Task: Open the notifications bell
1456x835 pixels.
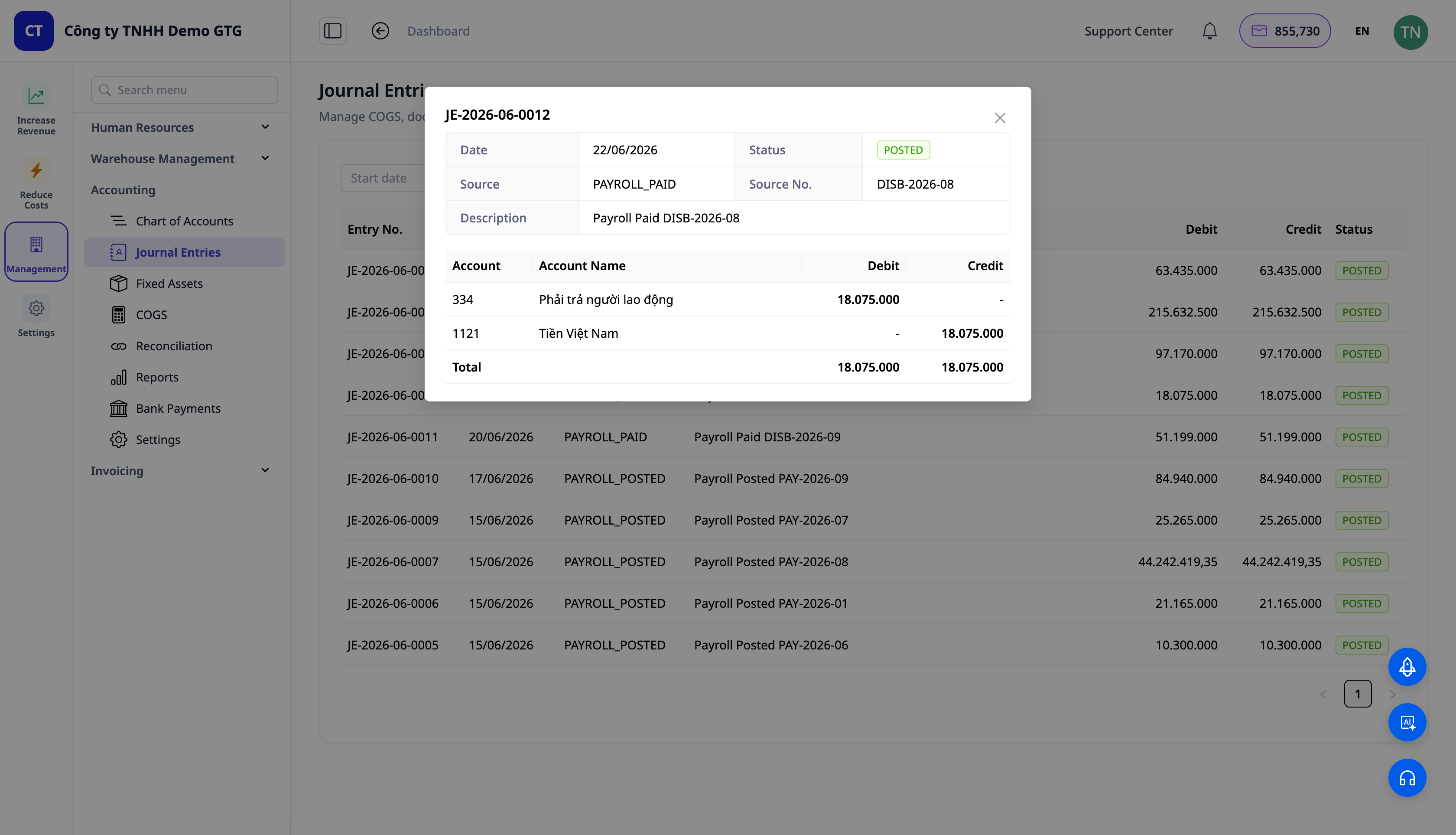Action: pyautogui.click(x=1209, y=31)
